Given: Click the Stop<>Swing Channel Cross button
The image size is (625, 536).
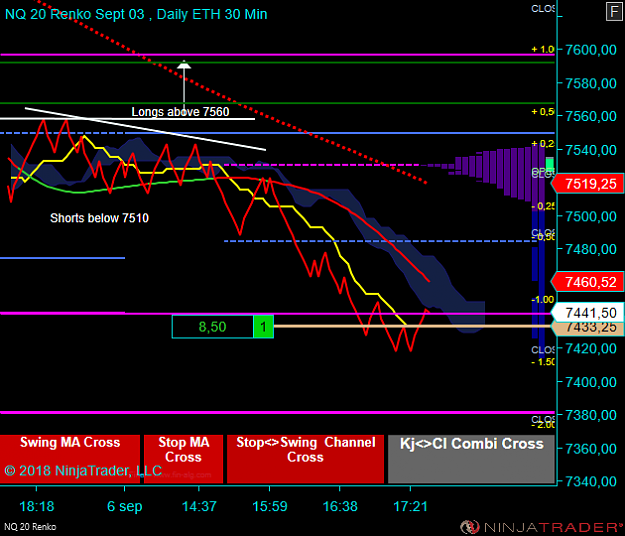Looking at the screenshot, I should click(x=305, y=459).
